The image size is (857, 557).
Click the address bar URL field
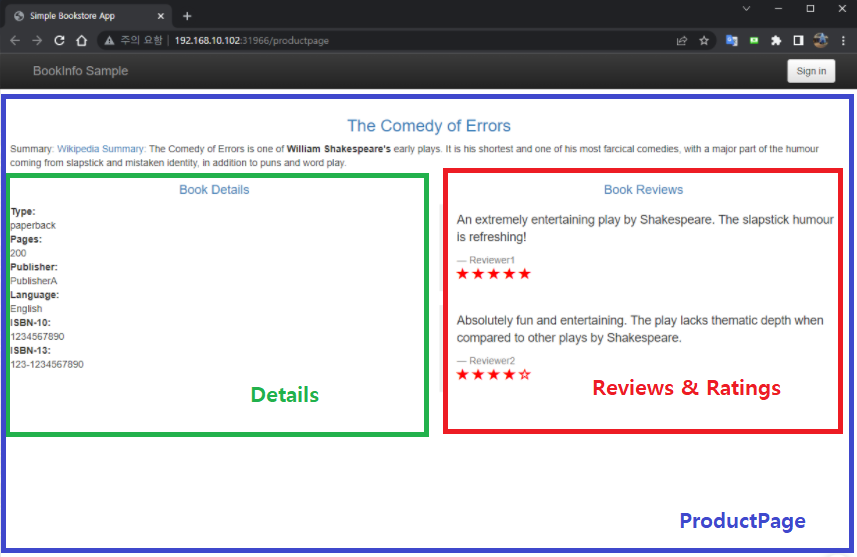(400, 41)
